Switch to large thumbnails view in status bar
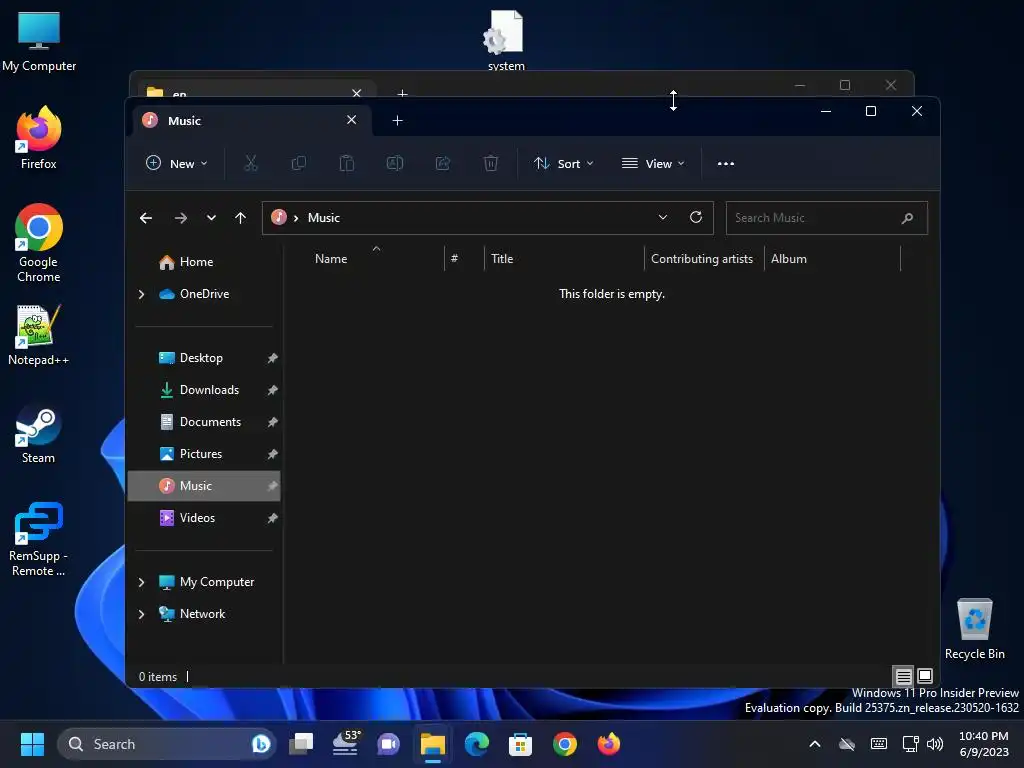 pos(925,676)
